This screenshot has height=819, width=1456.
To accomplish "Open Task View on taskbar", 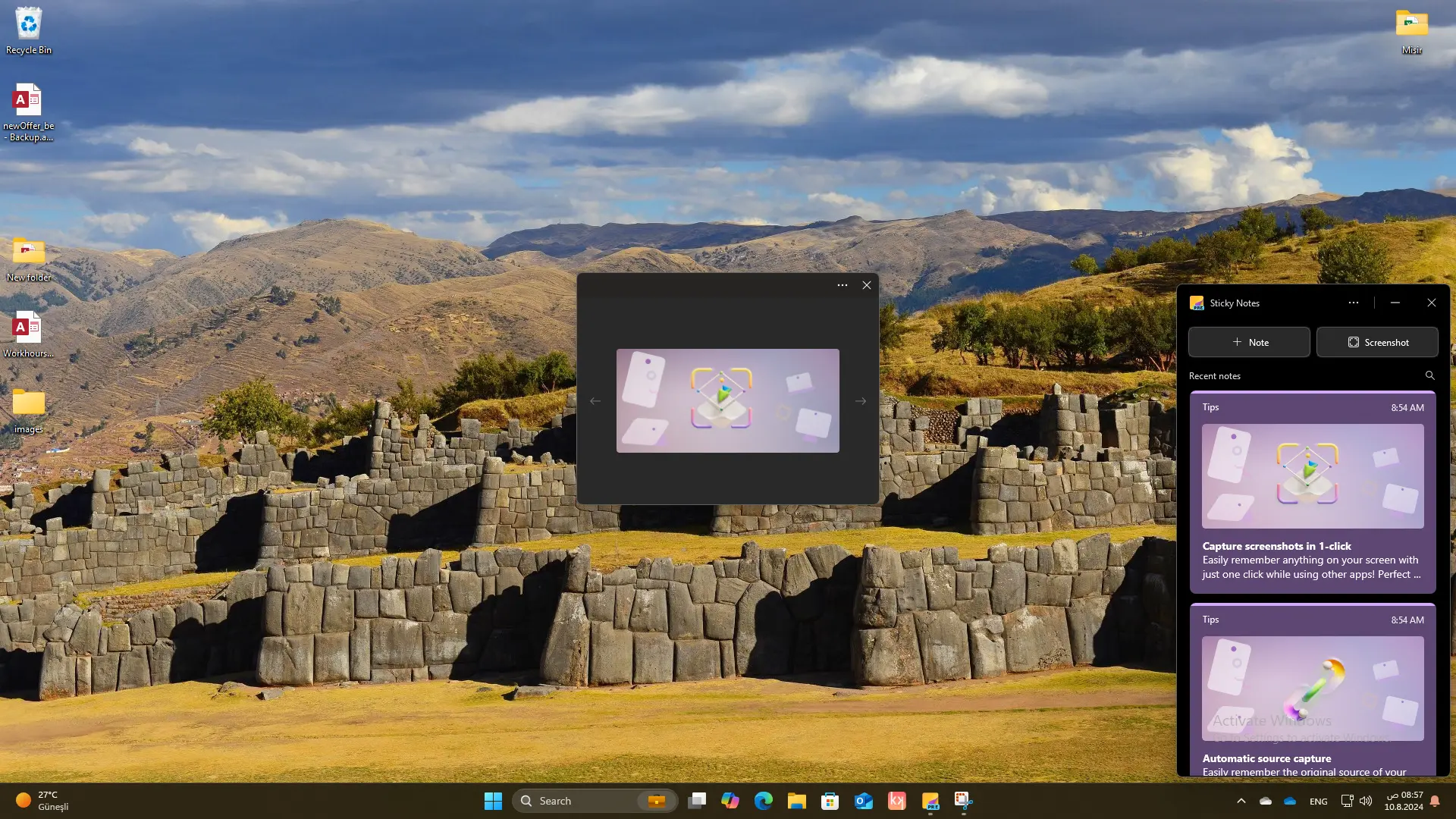I will click(x=697, y=801).
